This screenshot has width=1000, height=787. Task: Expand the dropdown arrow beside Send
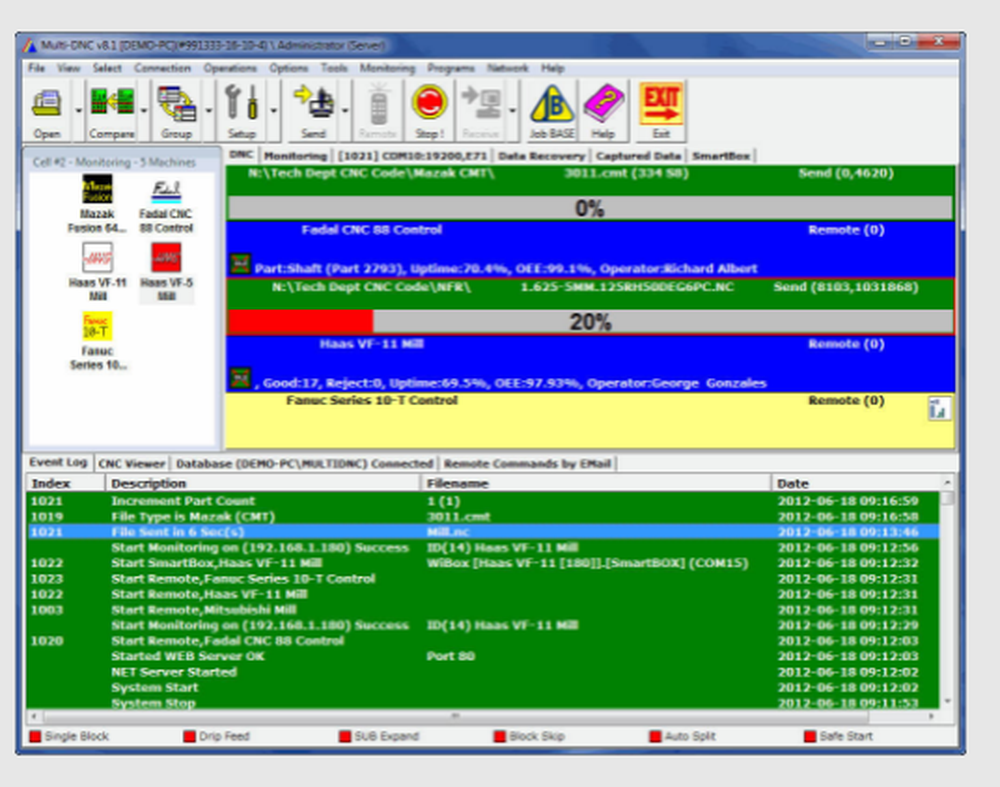tap(345, 111)
